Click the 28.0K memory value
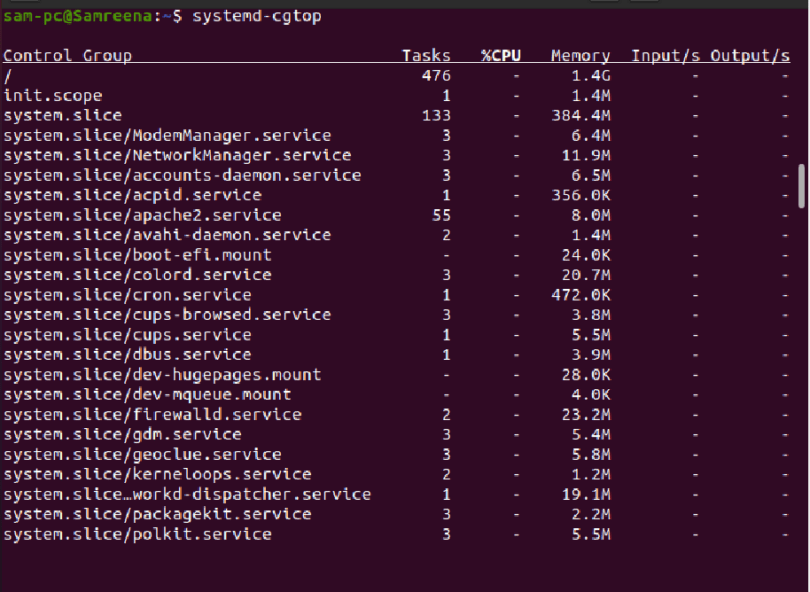810x592 pixels. [586, 375]
